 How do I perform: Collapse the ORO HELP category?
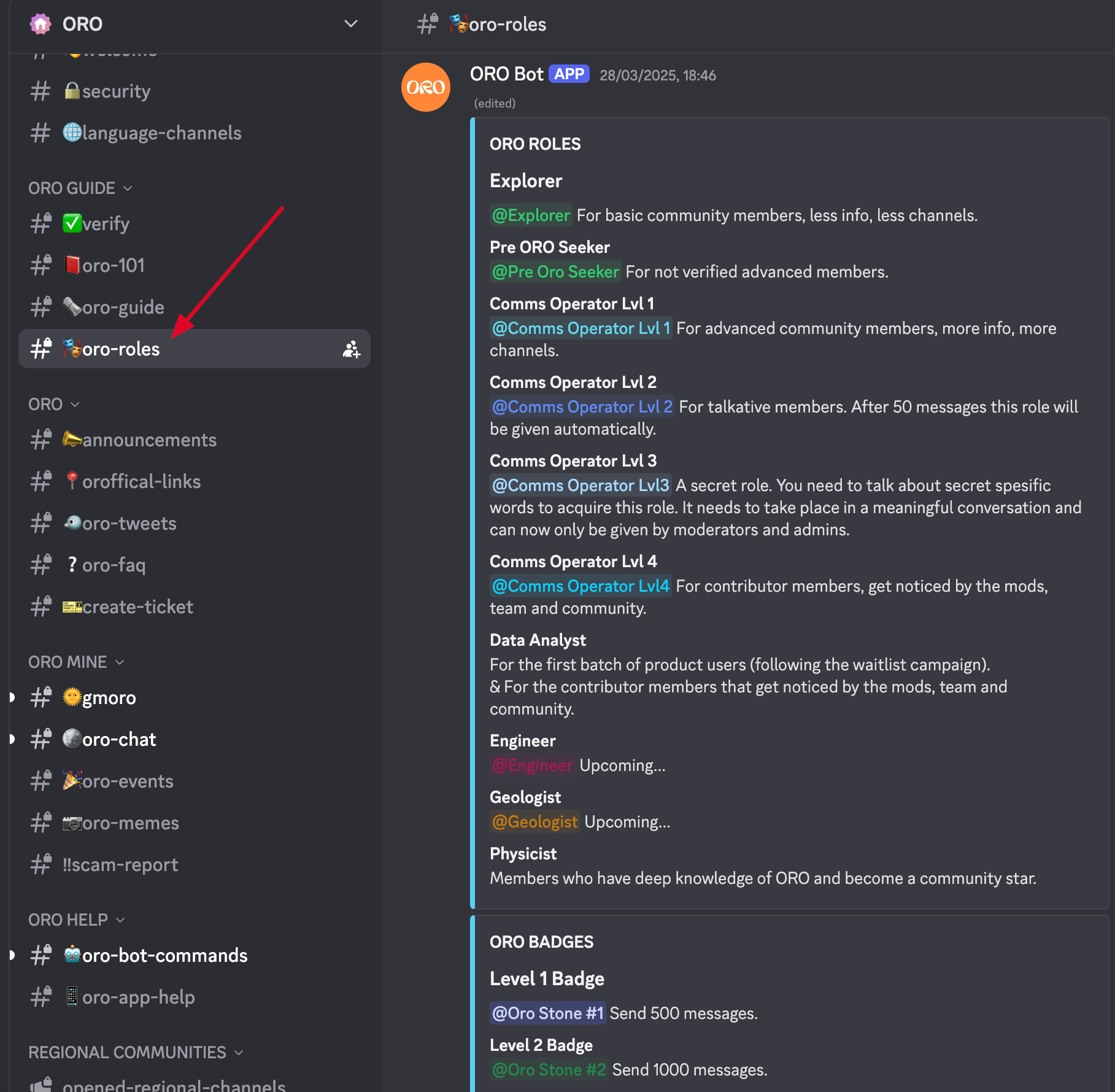coord(76,920)
